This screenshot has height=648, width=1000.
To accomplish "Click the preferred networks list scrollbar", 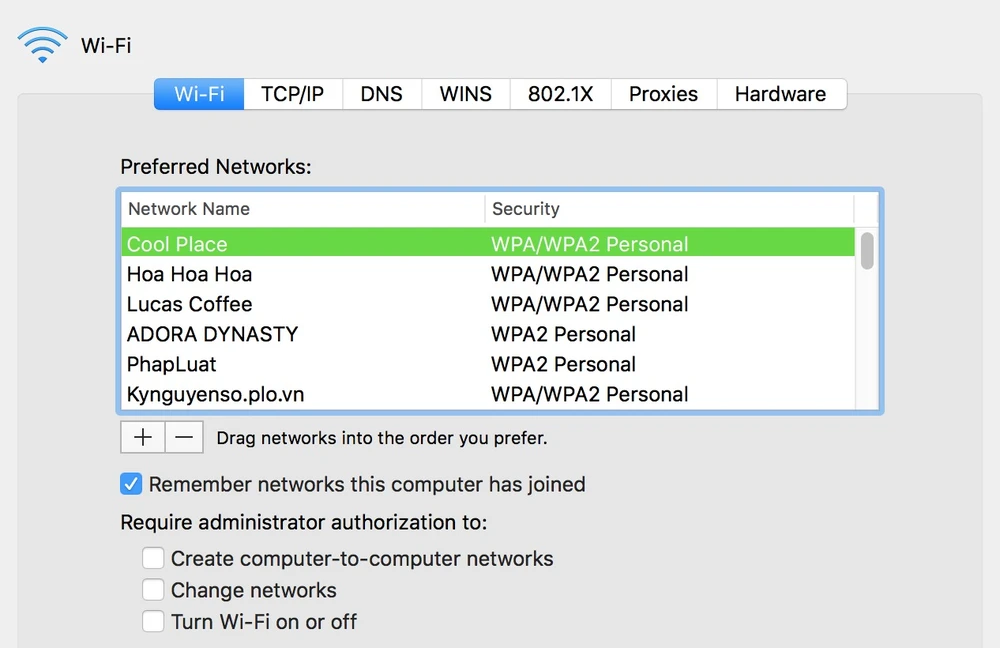I will point(867,251).
